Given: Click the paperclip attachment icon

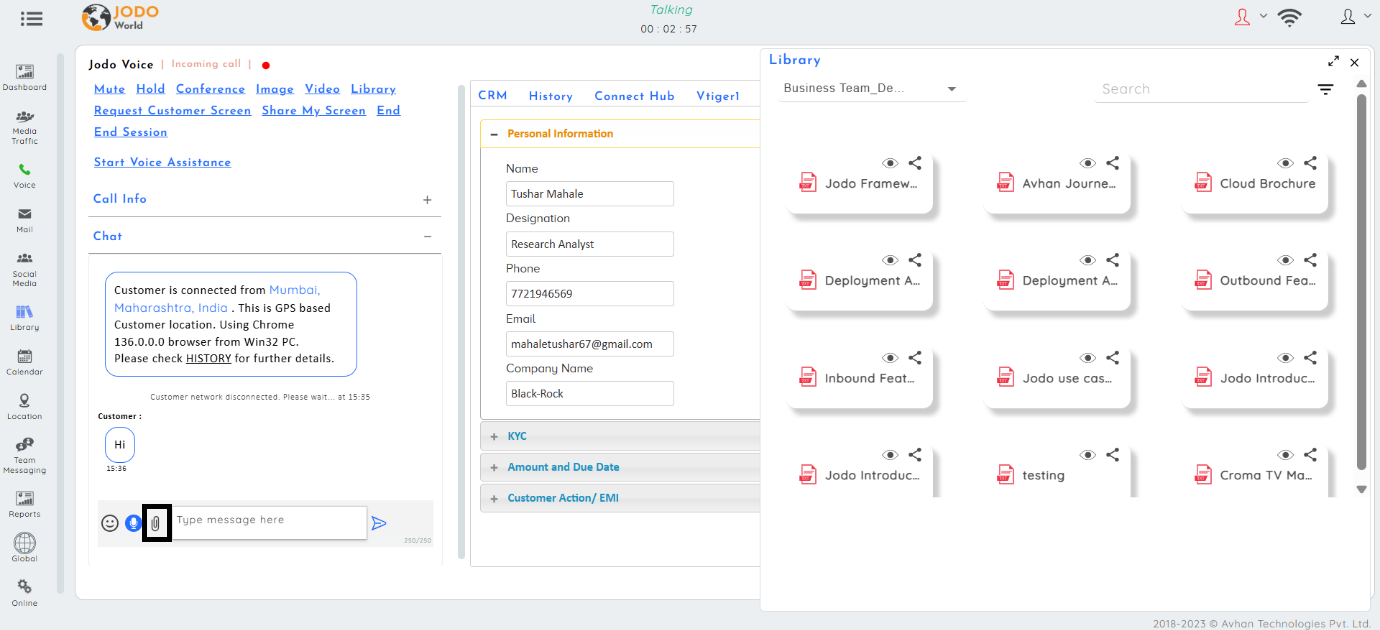Looking at the screenshot, I should coord(156,523).
